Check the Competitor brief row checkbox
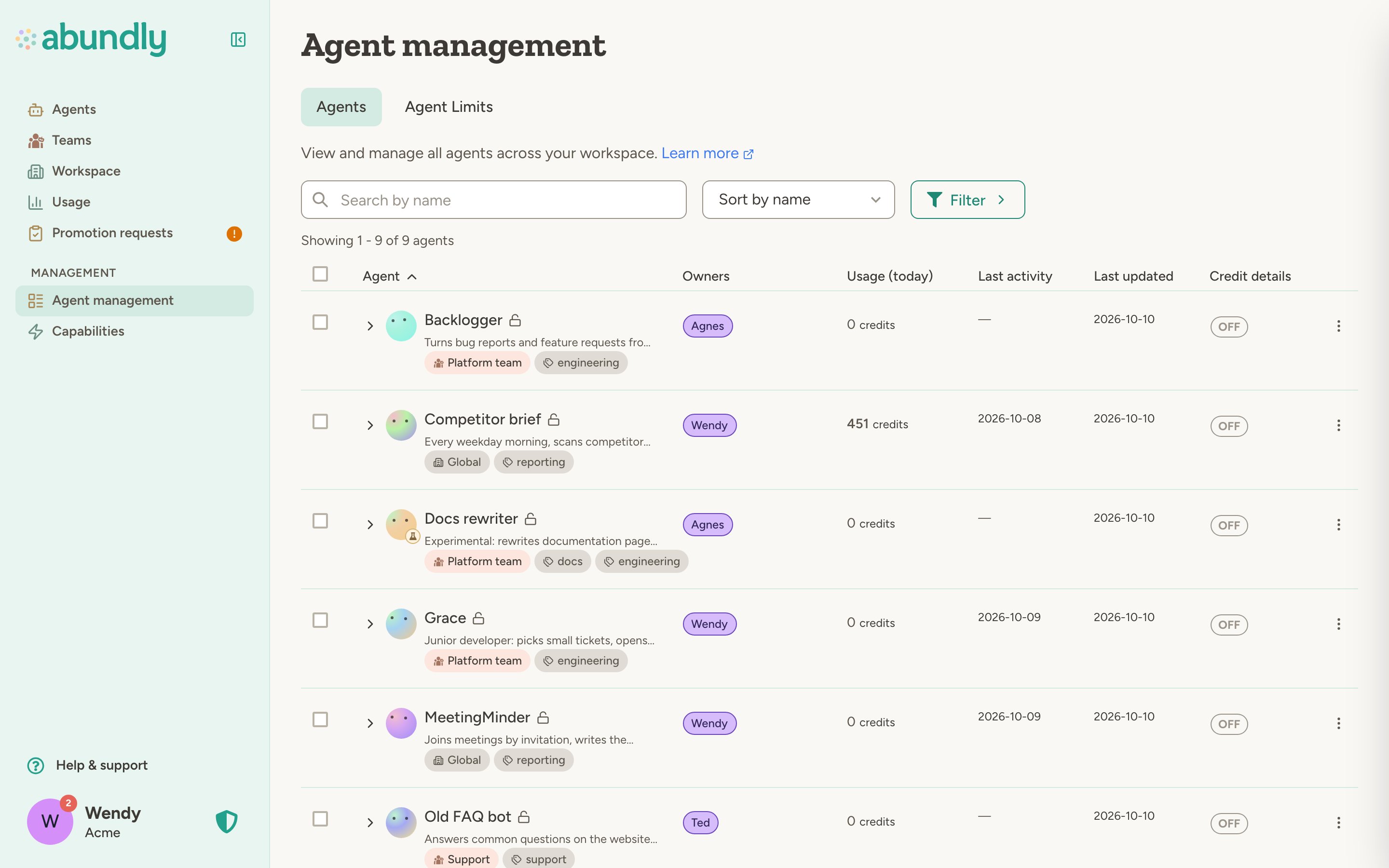1389x868 pixels. (320, 421)
